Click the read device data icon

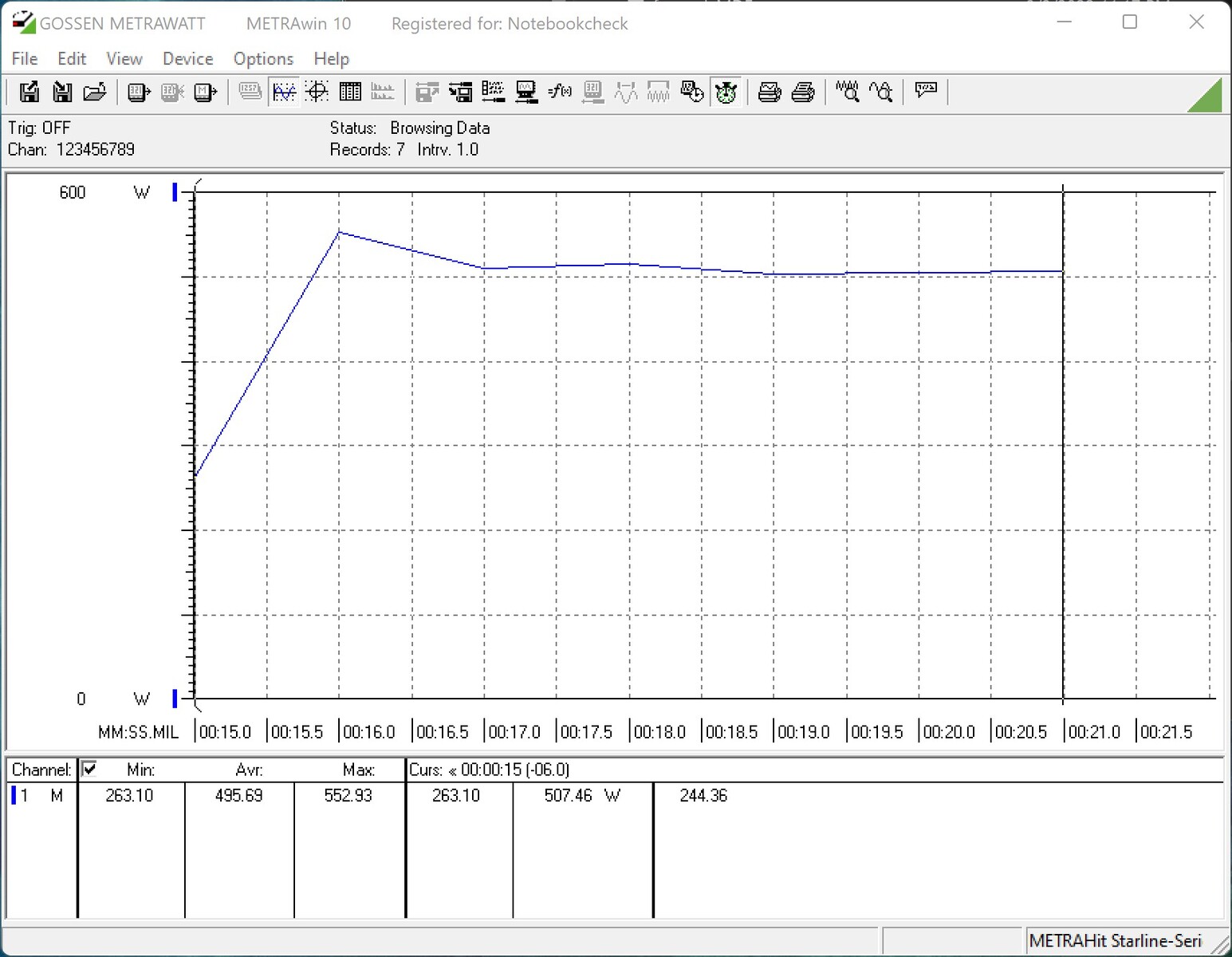pyautogui.click(x=139, y=93)
